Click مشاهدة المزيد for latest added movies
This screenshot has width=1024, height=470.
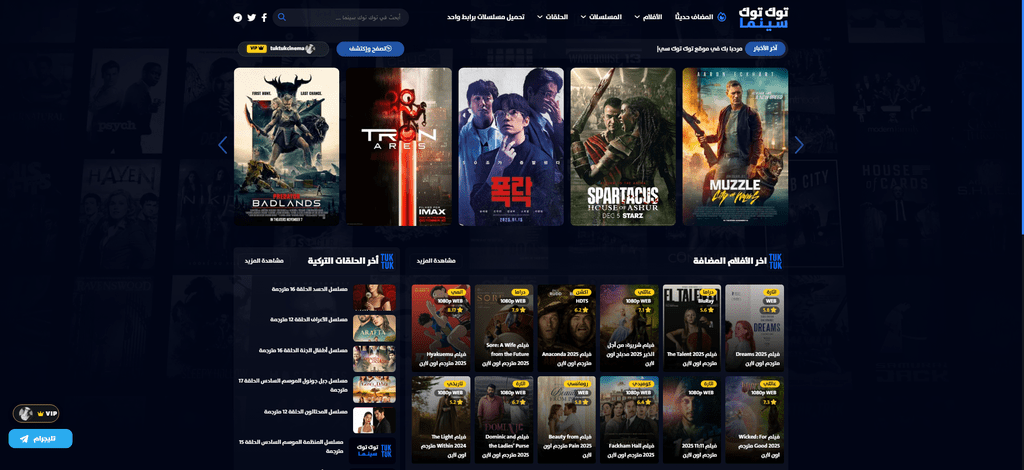click(x=436, y=261)
